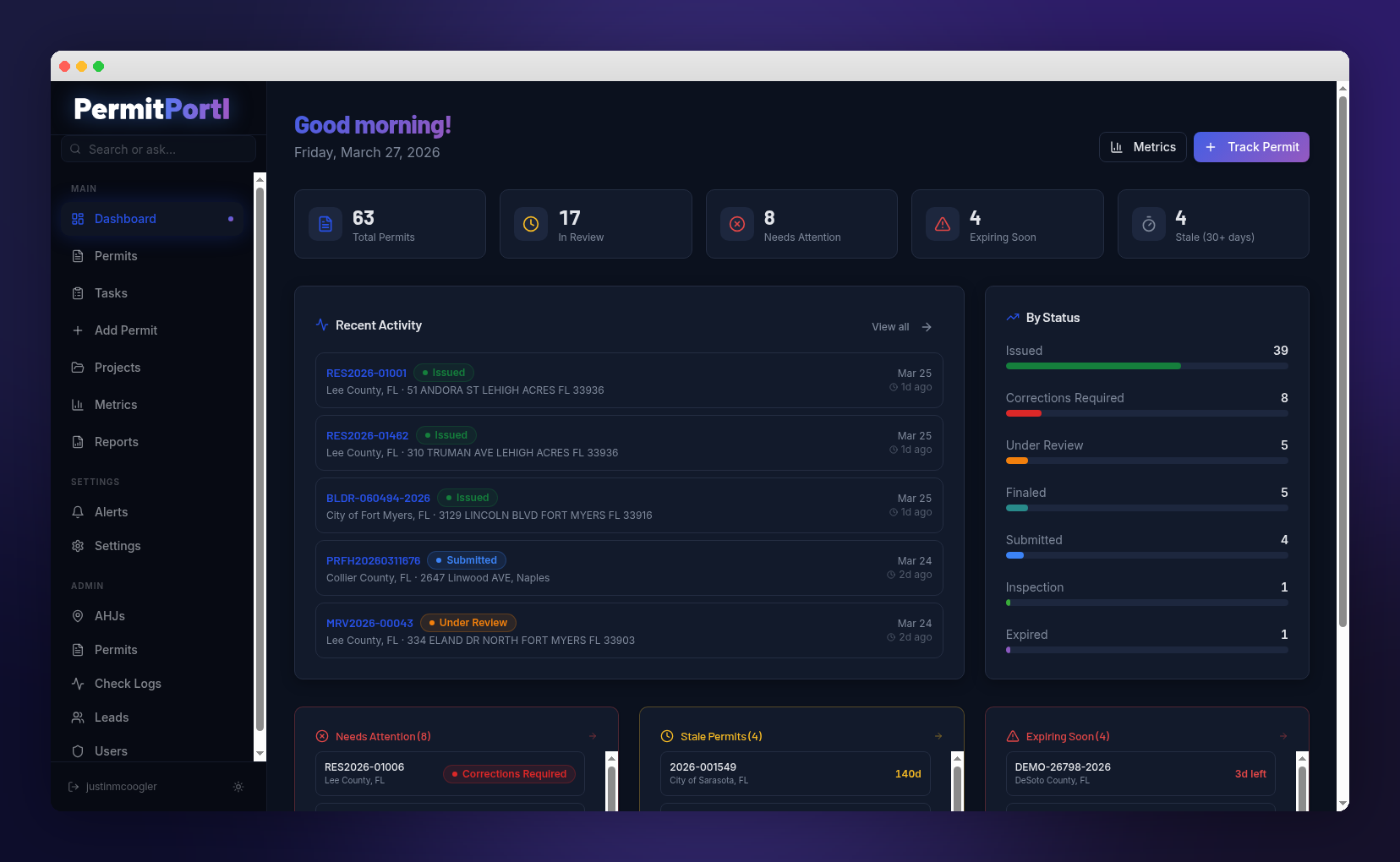Open permit BLDR-060494-2026
This screenshot has width=1400, height=862.
click(629, 505)
